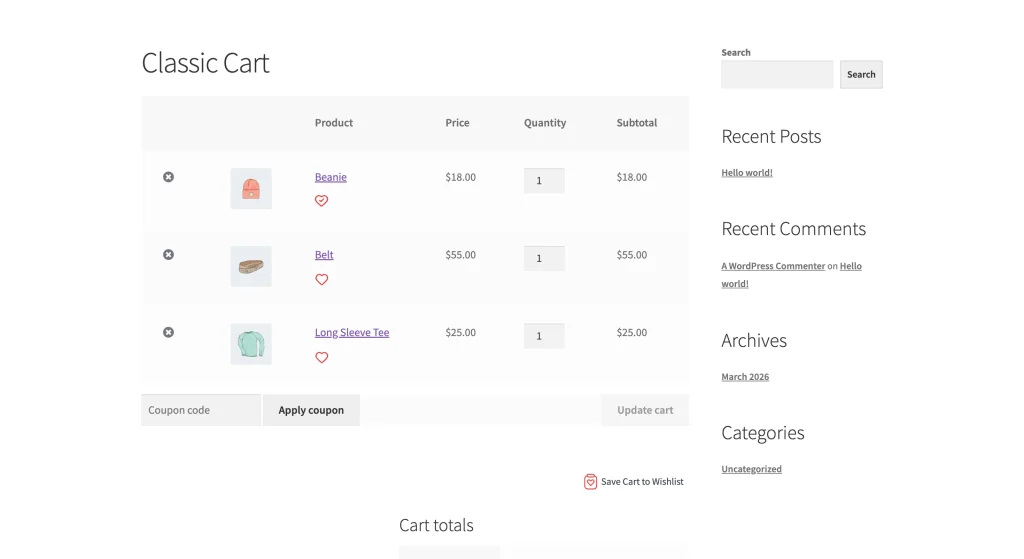This screenshot has height=559, width=1024.
Task: Click the sidebar Search button
Action: pyautogui.click(x=861, y=74)
